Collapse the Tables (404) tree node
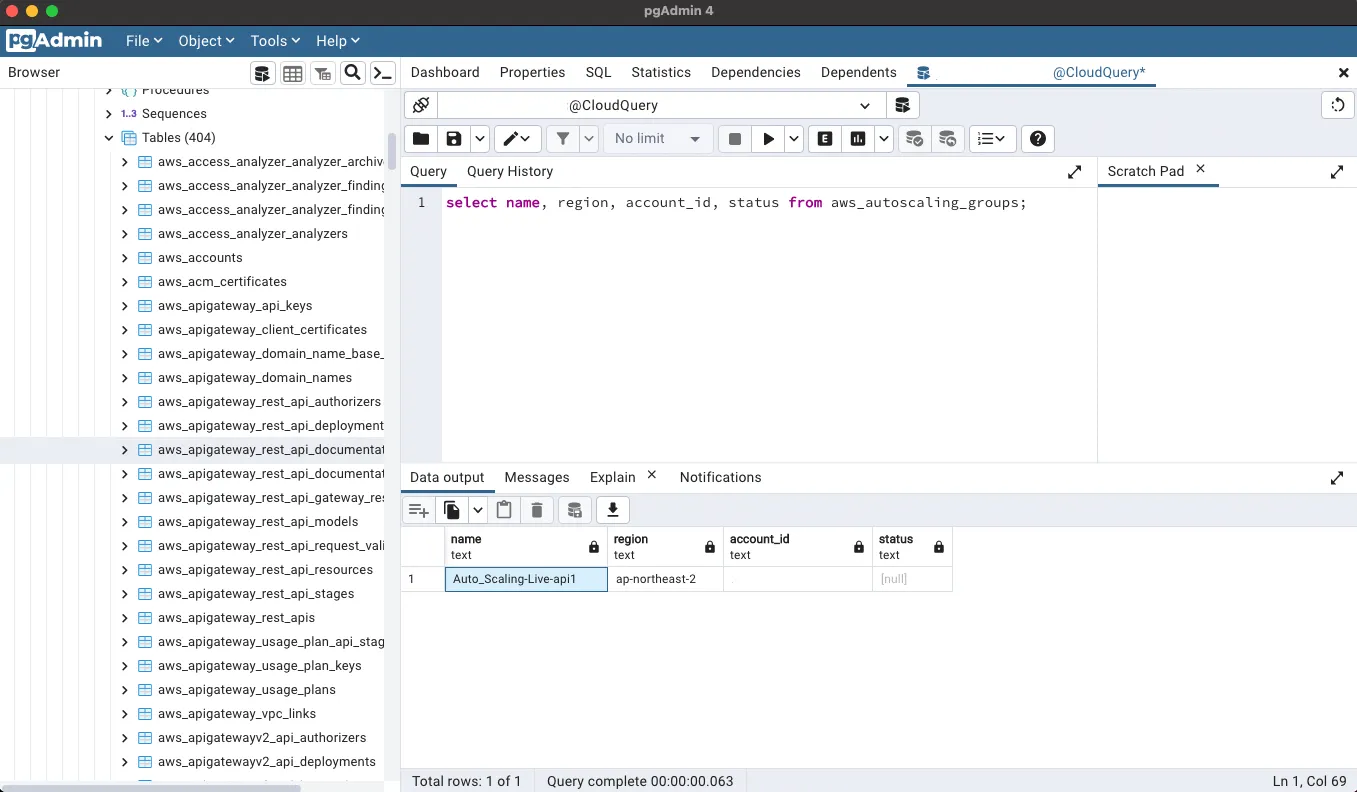 coord(109,138)
